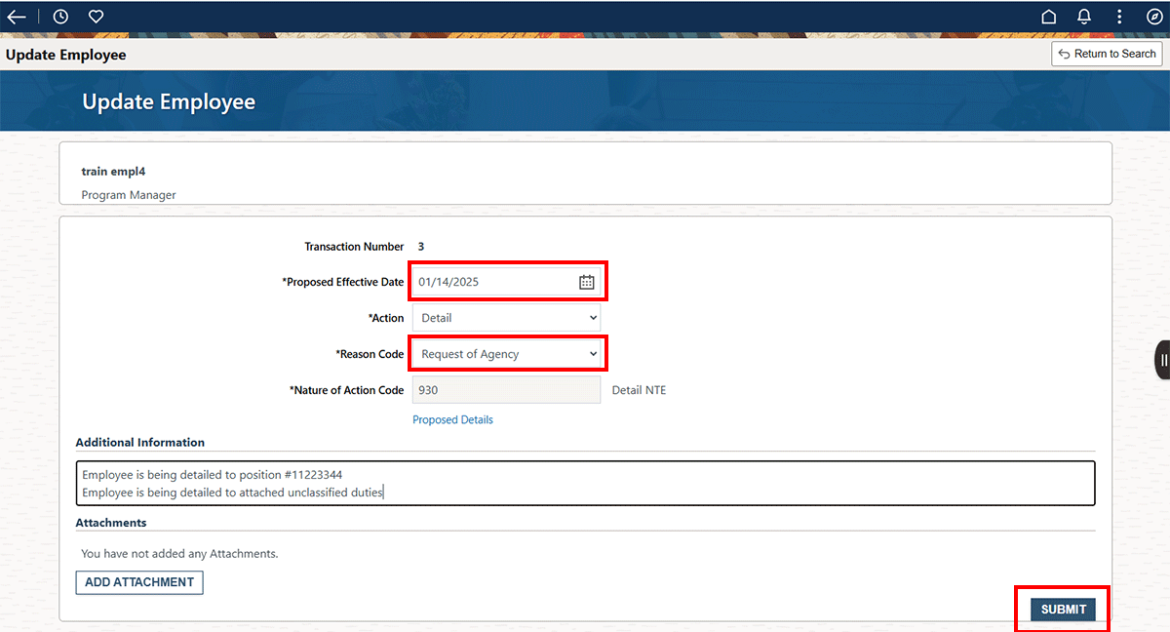Click the Proposed Effective Date field

coord(490,281)
